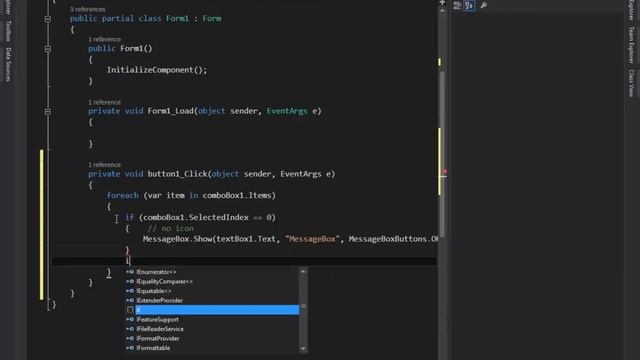640x360 pixels.
Task: Click interface icon beside IFormatProvider
Action: click(130, 338)
